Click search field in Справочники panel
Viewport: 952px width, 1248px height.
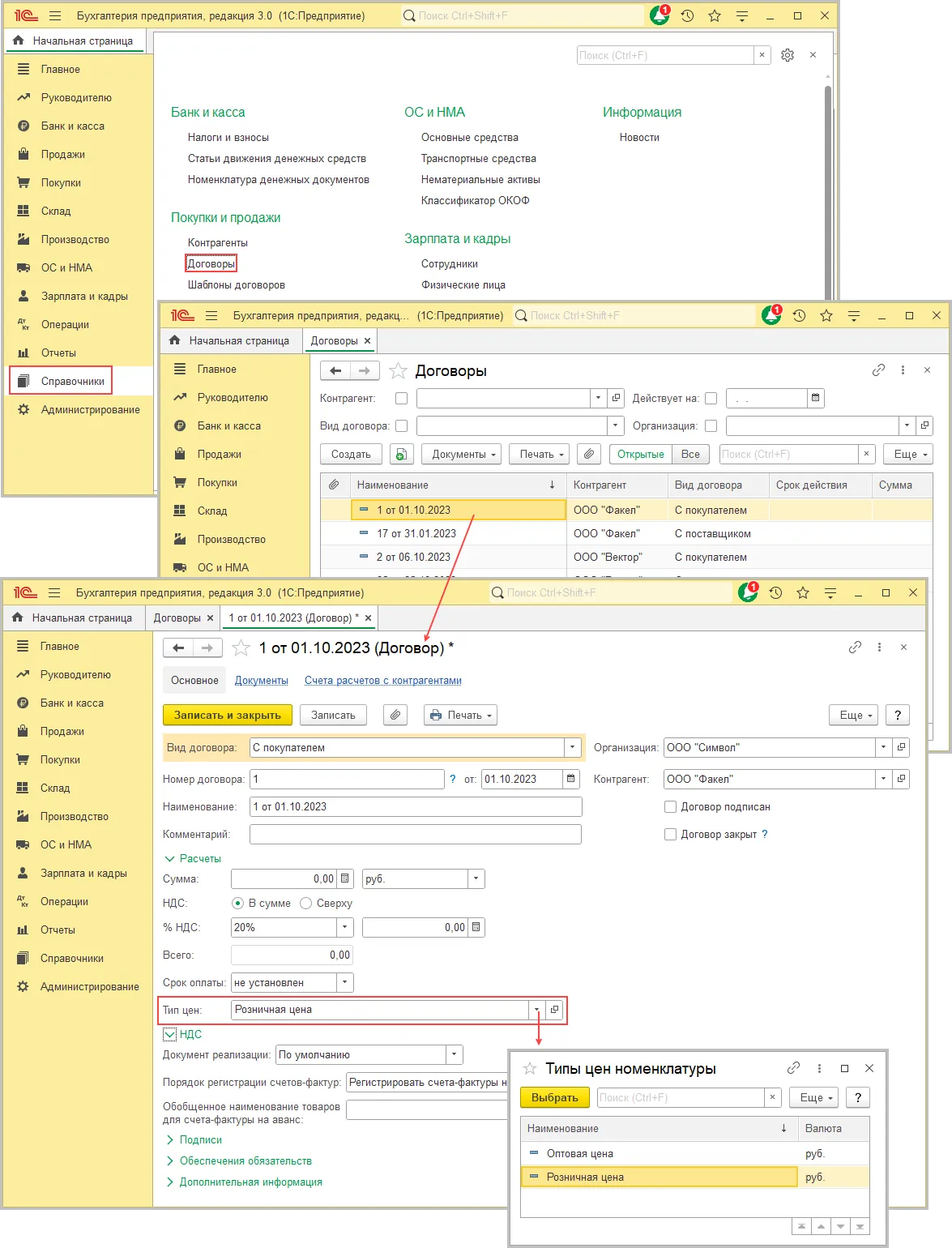tap(666, 55)
